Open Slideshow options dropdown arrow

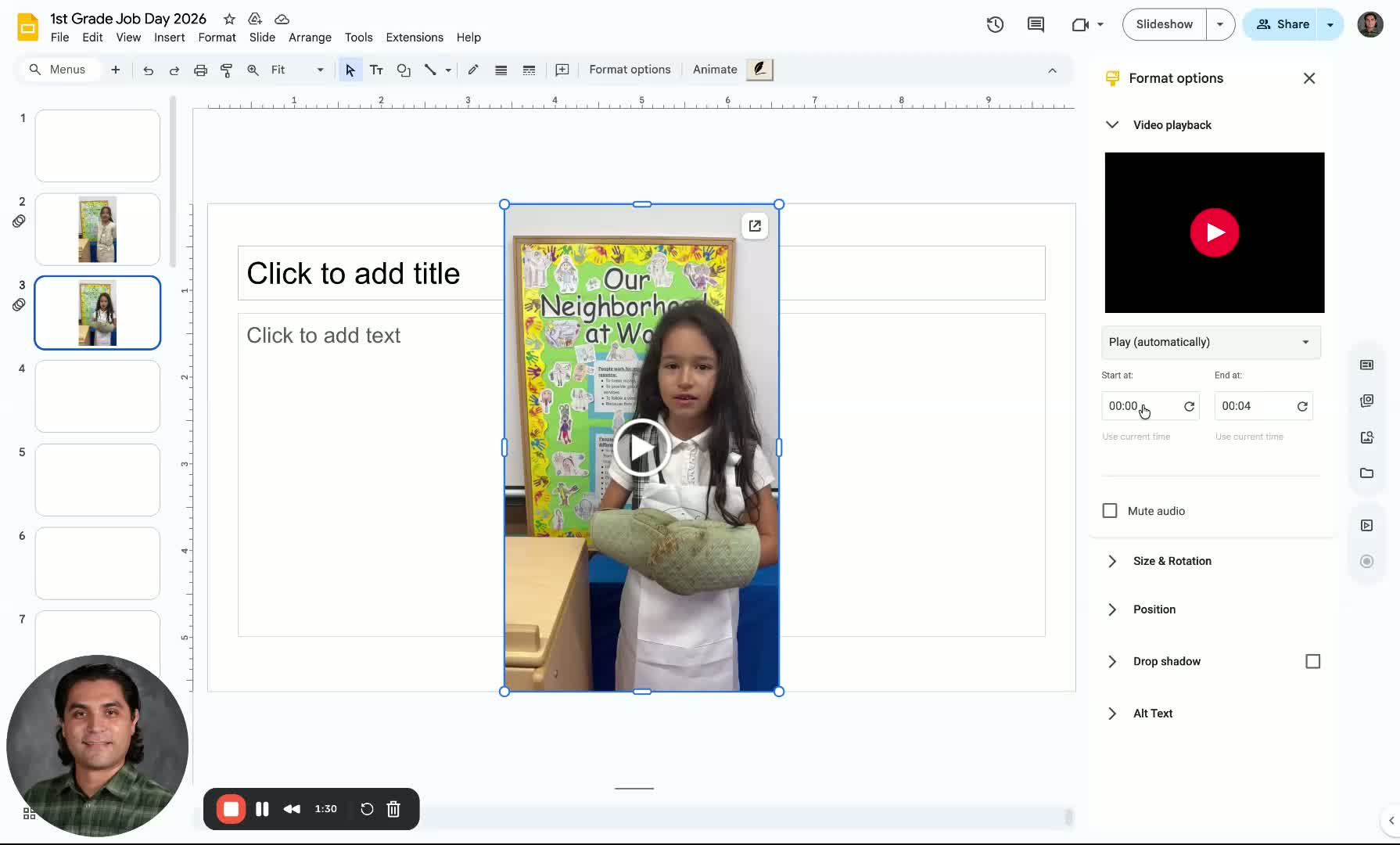click(x=1220, y=24)
